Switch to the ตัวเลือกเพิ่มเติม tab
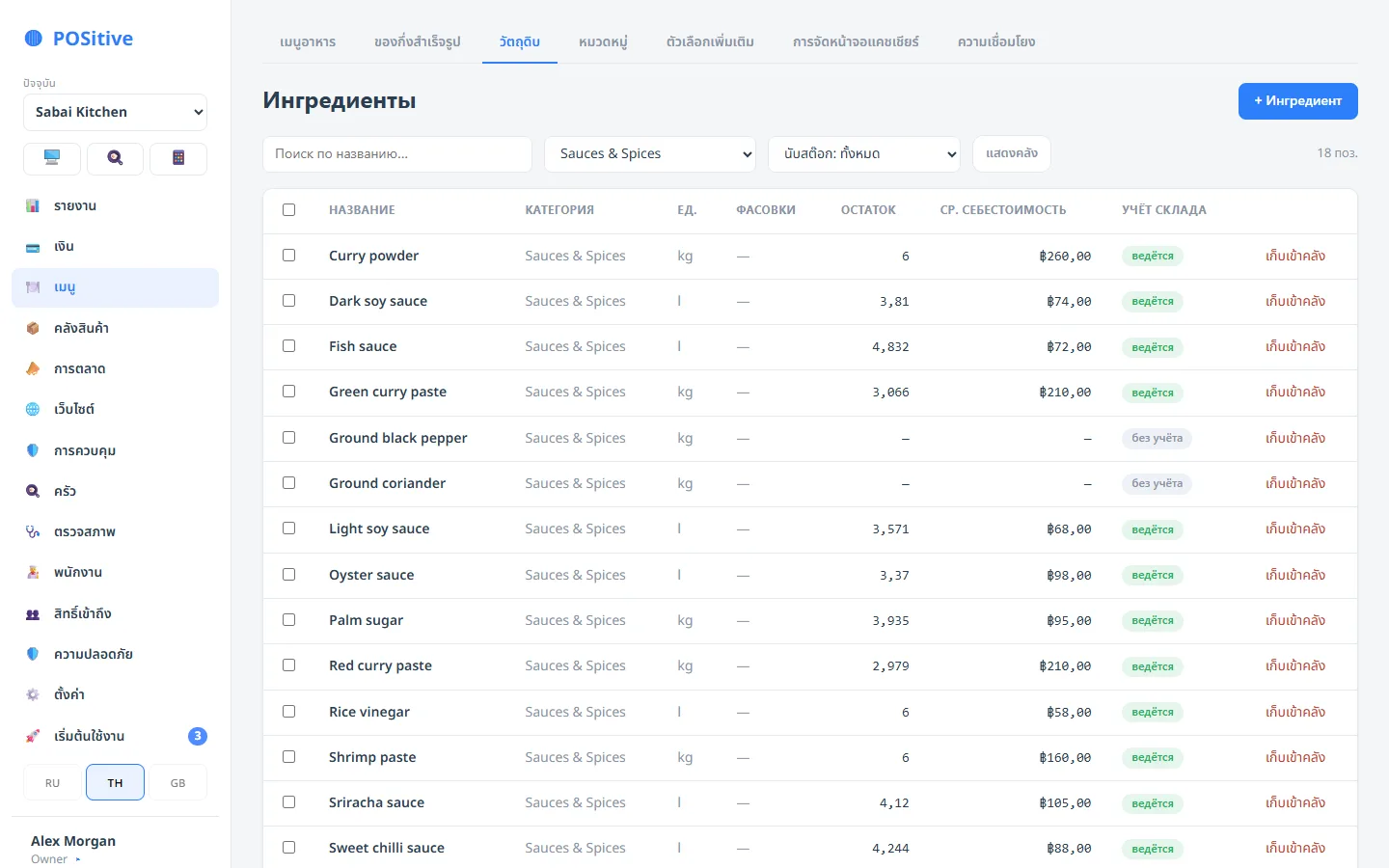Viewport: 1389px width, 868px height. (x=710, y=41)
